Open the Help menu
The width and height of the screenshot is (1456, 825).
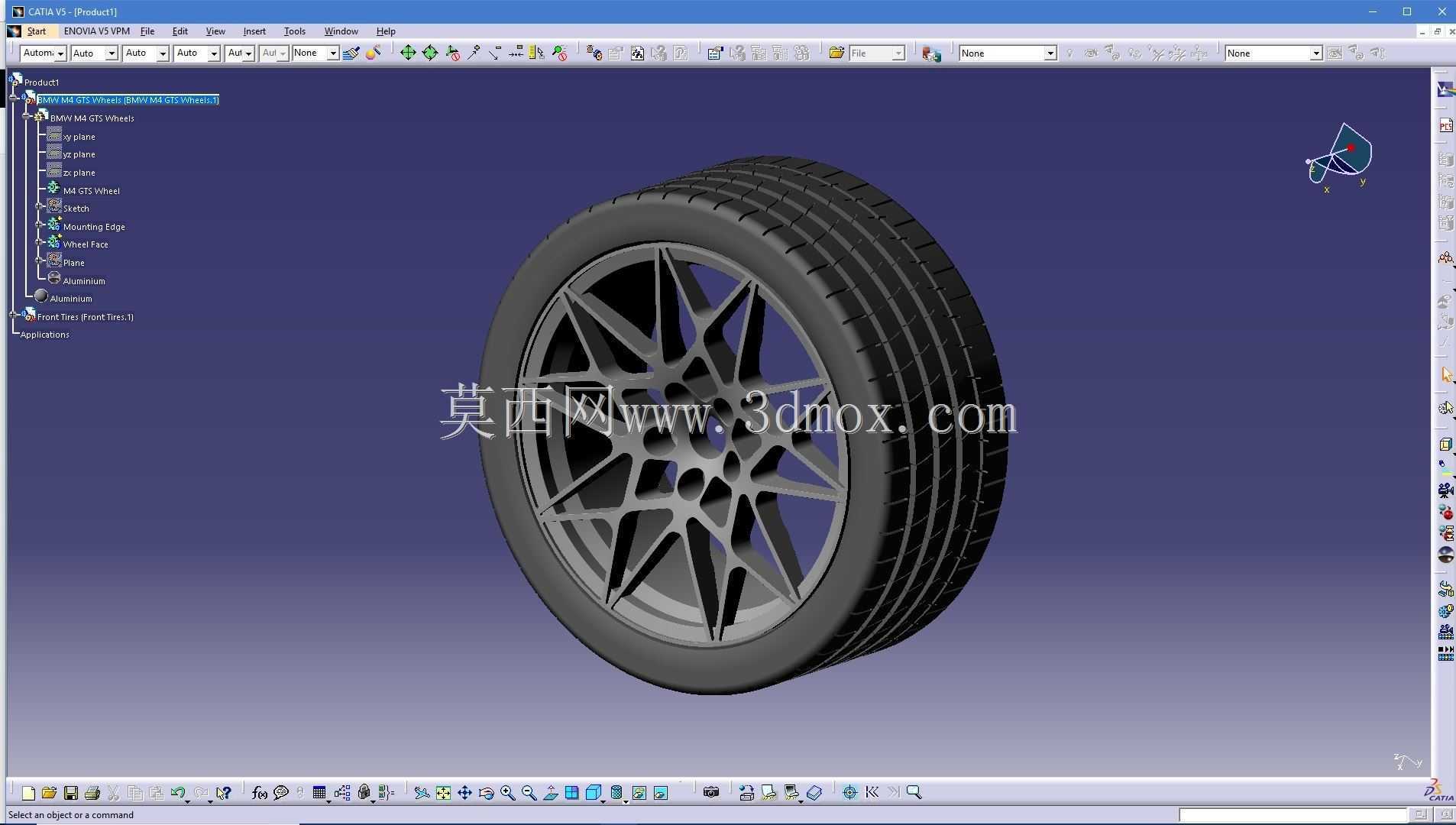[x=386, y=31]
